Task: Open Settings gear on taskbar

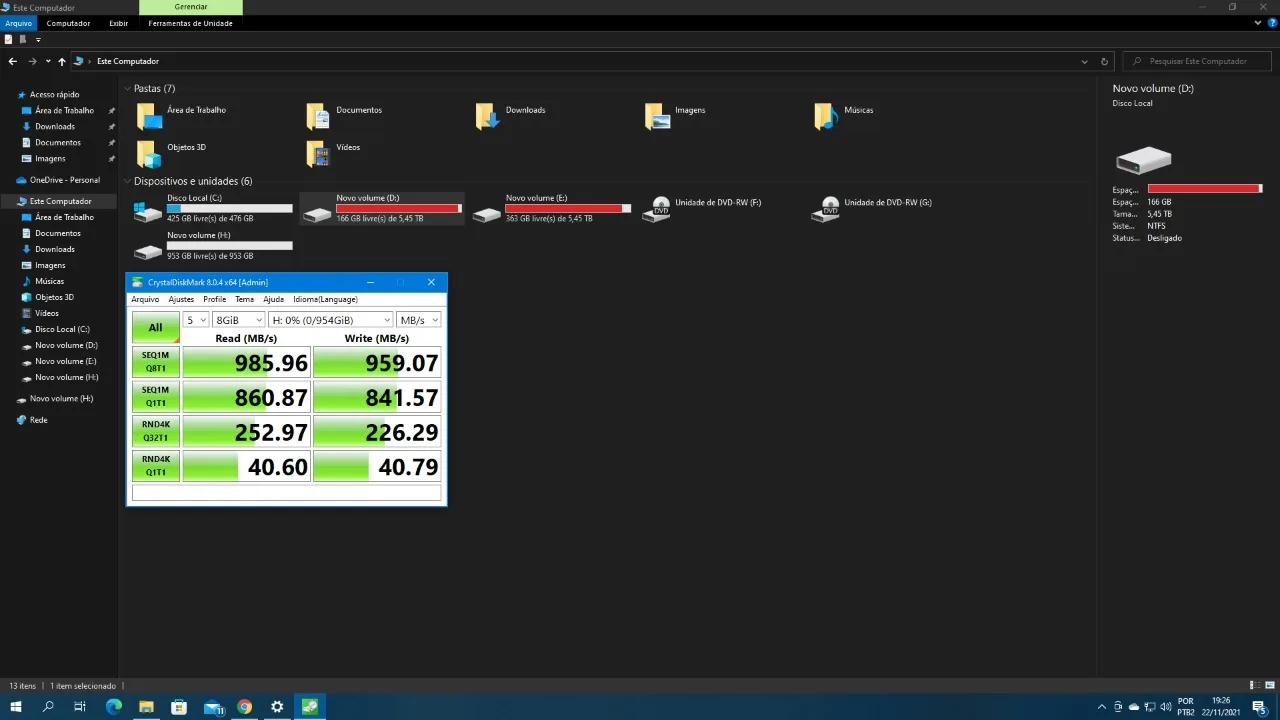Action: tap(277, 707)
